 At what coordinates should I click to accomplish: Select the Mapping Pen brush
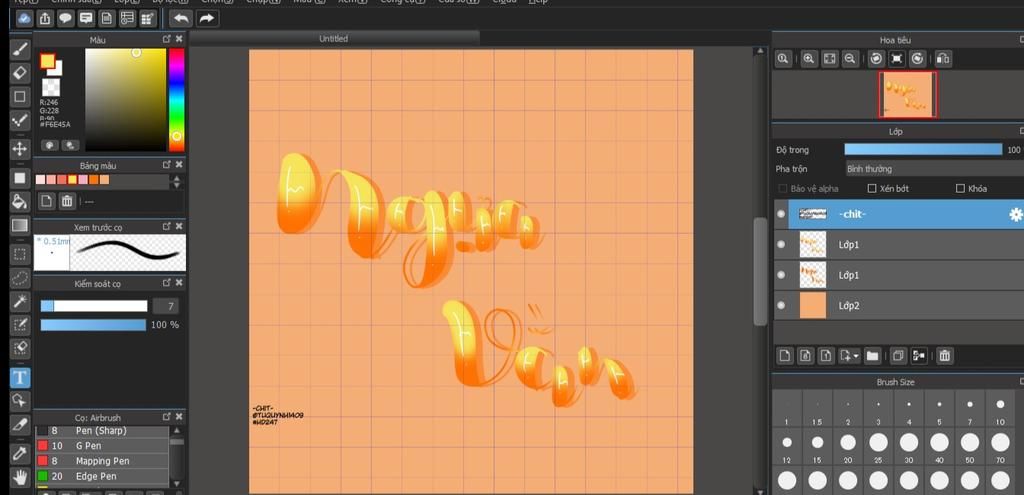tap(102, 460)
